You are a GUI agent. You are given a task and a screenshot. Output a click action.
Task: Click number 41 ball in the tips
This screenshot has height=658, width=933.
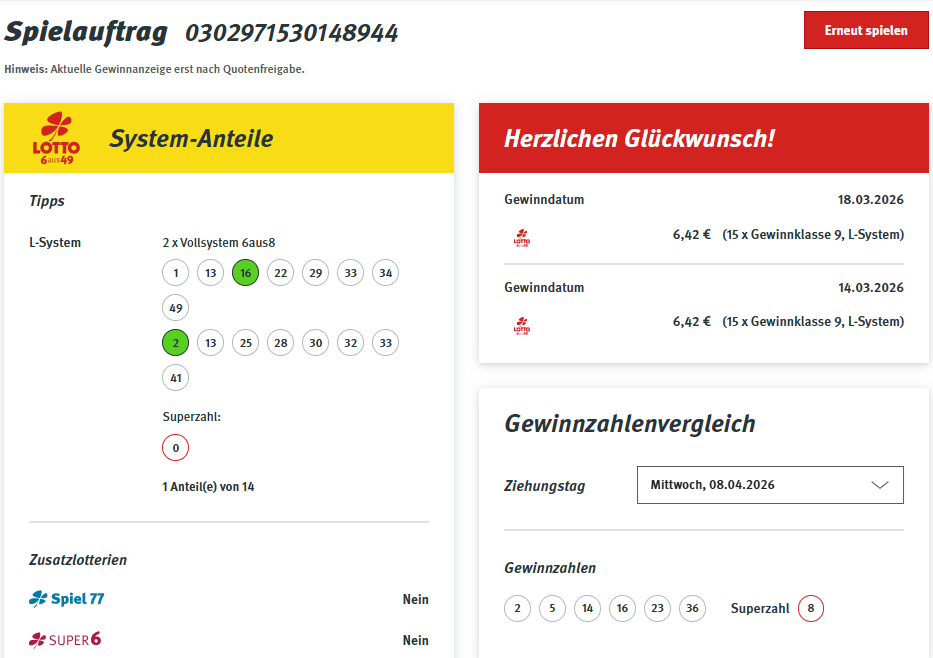click(175, 378)
